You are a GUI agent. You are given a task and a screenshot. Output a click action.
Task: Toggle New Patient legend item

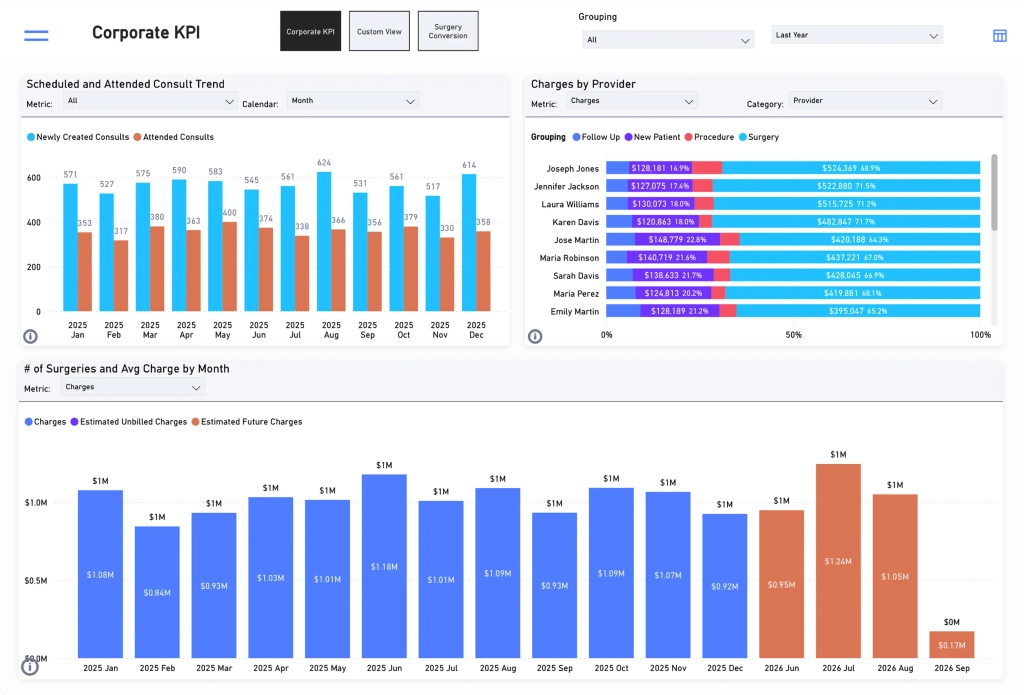pyautogui.click(x=652, y=137)
